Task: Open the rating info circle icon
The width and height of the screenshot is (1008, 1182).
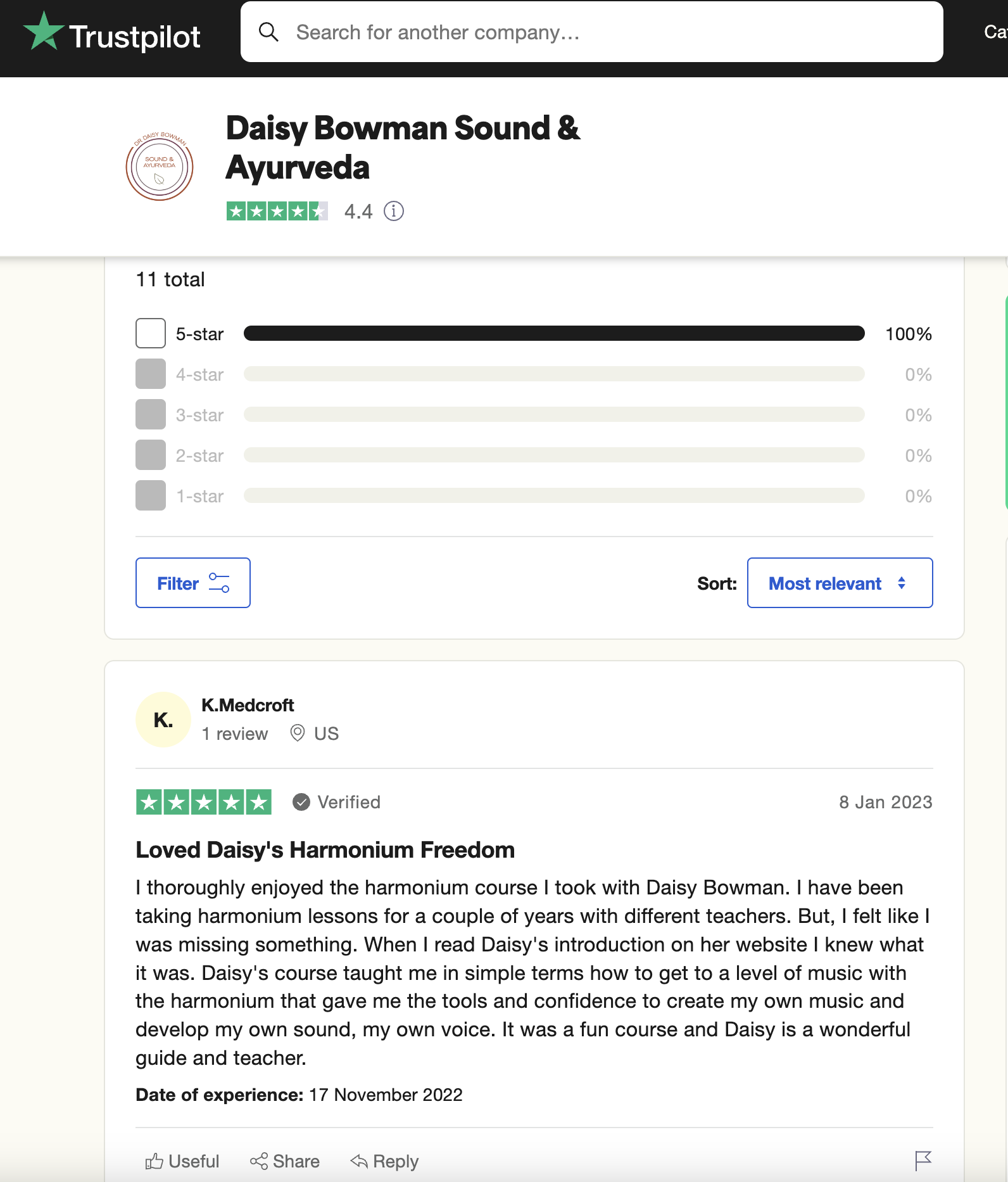Action: coord(394,211)
